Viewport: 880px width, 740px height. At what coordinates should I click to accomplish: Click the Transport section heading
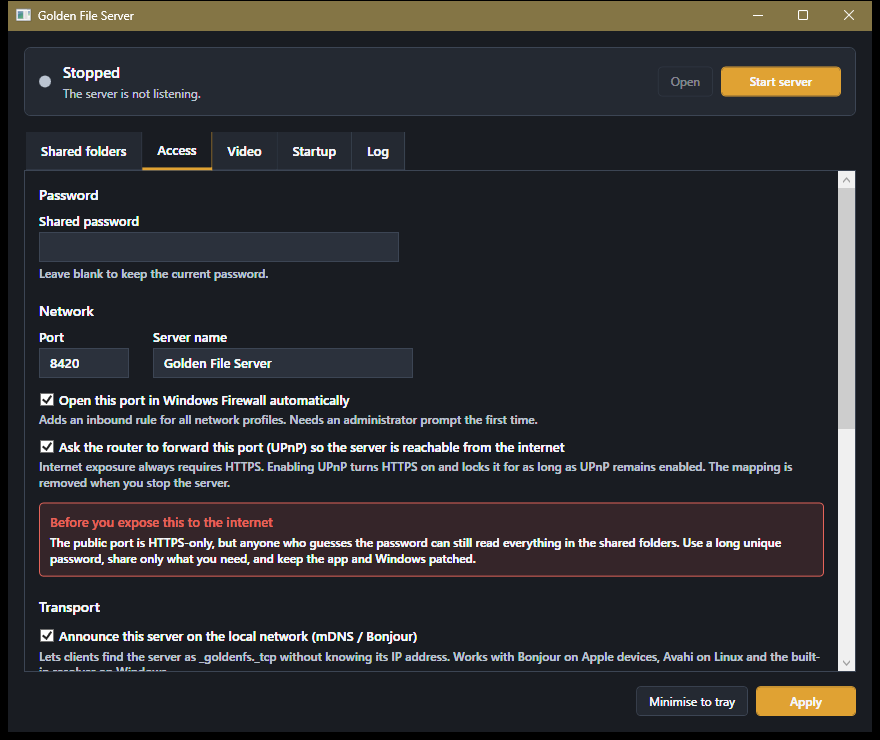(x=70, y=607)
